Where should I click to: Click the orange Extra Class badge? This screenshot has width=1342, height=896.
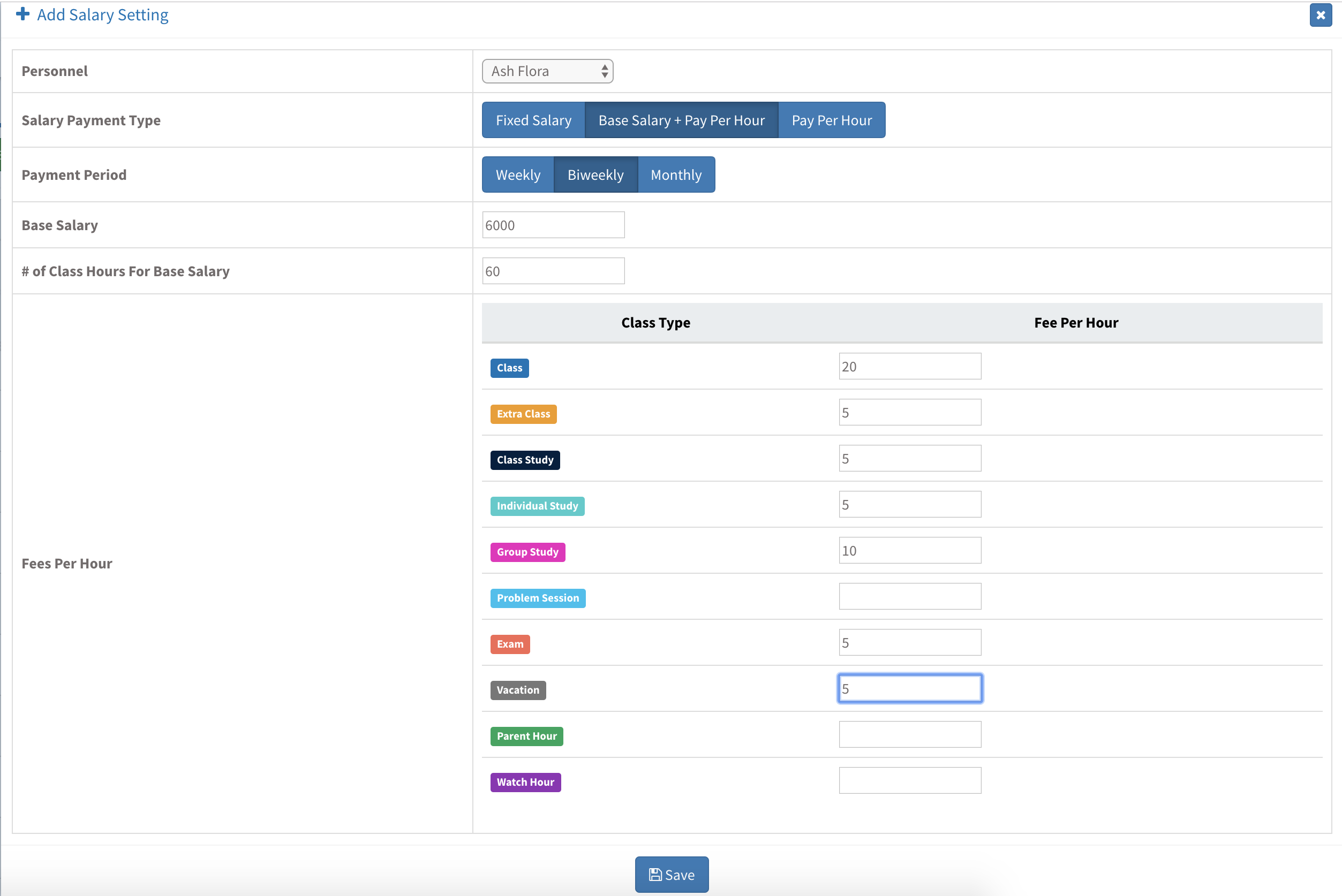523,414
